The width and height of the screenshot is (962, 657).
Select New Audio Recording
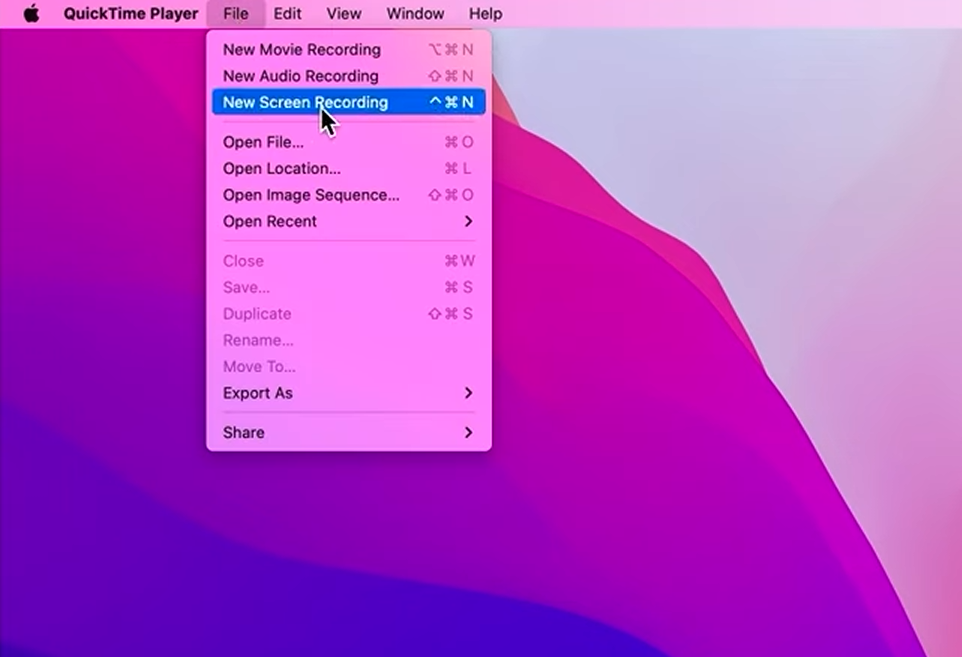pos(300,75)
